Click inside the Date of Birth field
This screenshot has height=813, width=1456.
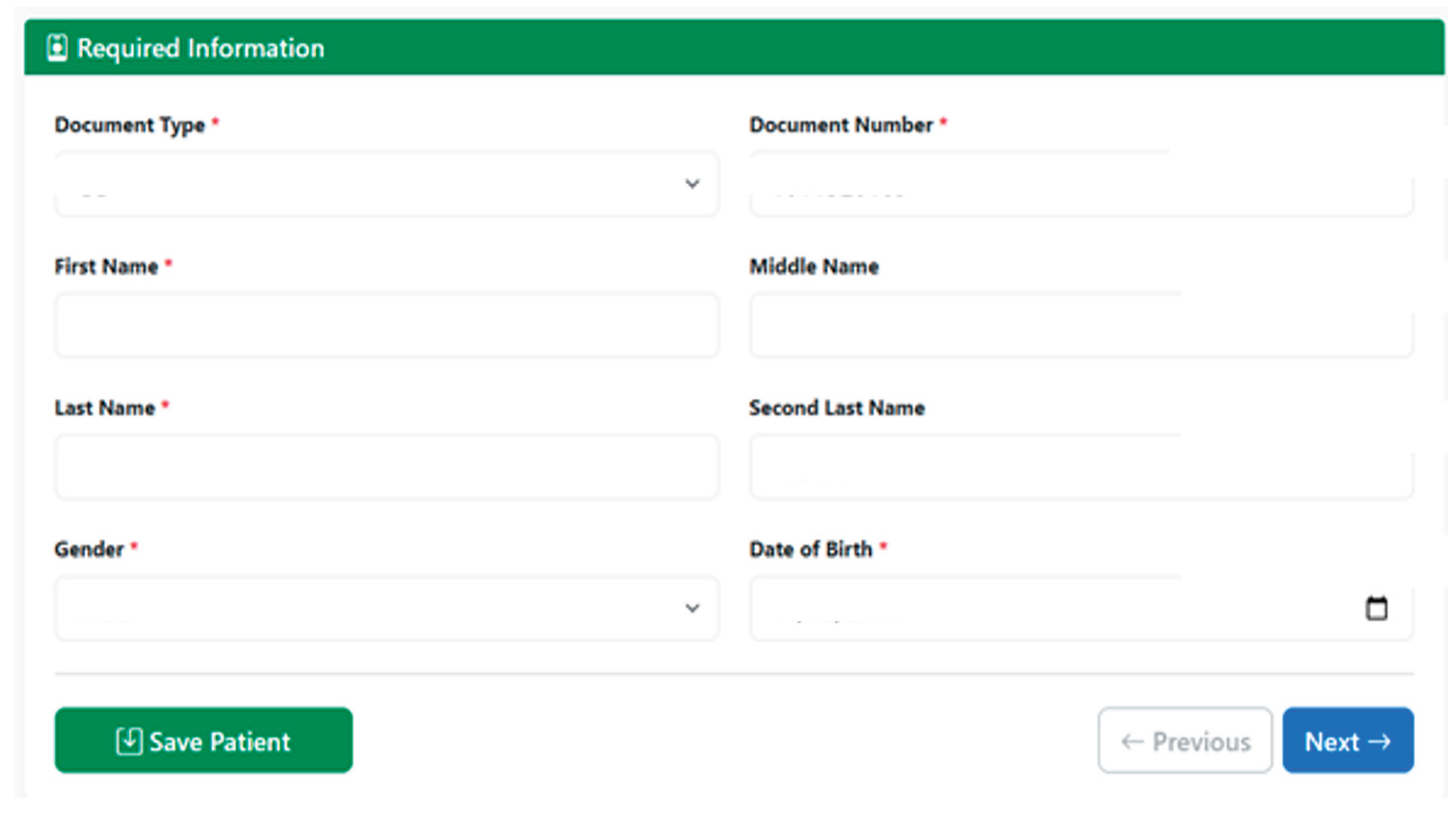[1051, 608]
